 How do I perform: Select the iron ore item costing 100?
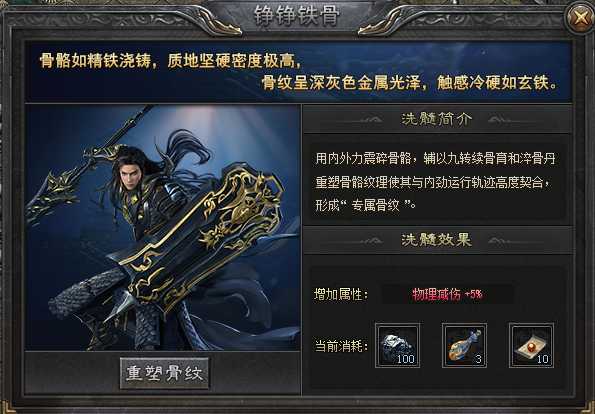397,345
